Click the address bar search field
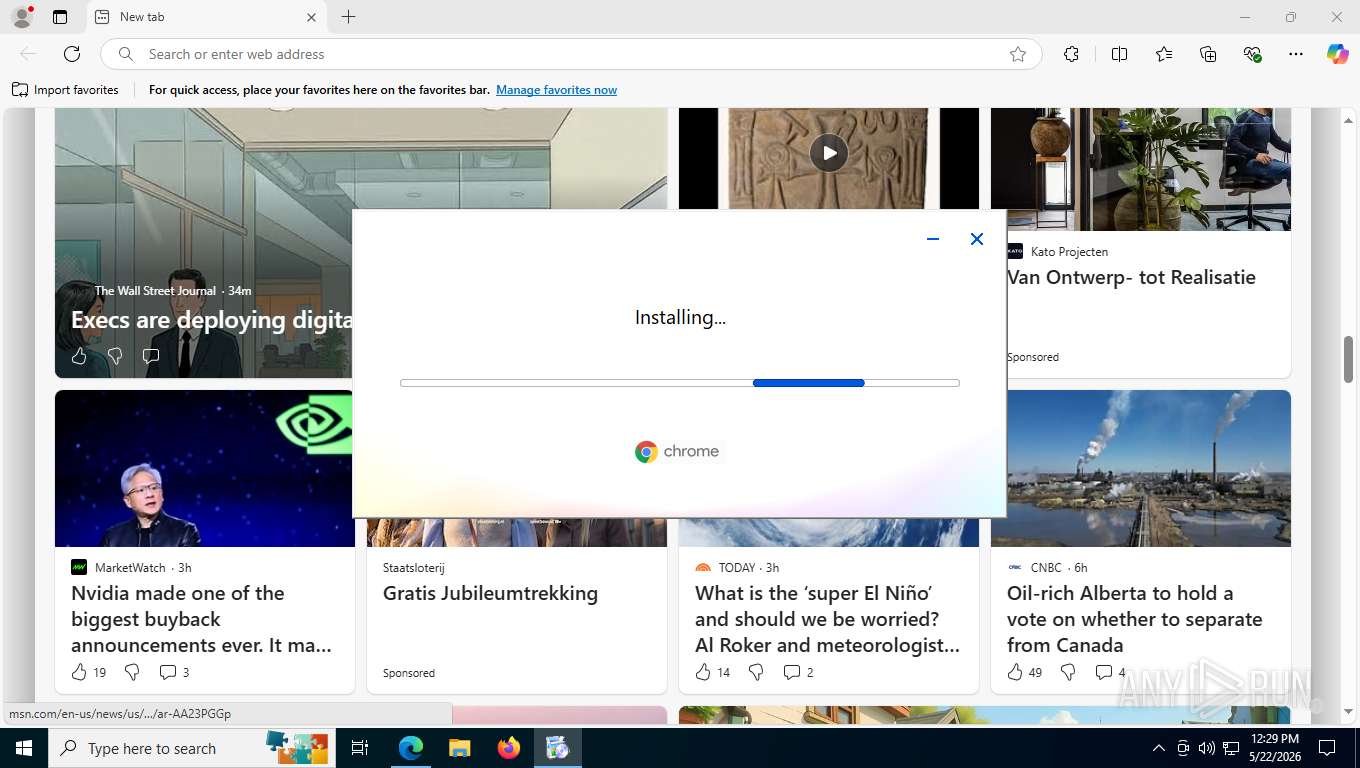Screen dimensions: 1360x768 pyautogui.click(x=570, y=54)
